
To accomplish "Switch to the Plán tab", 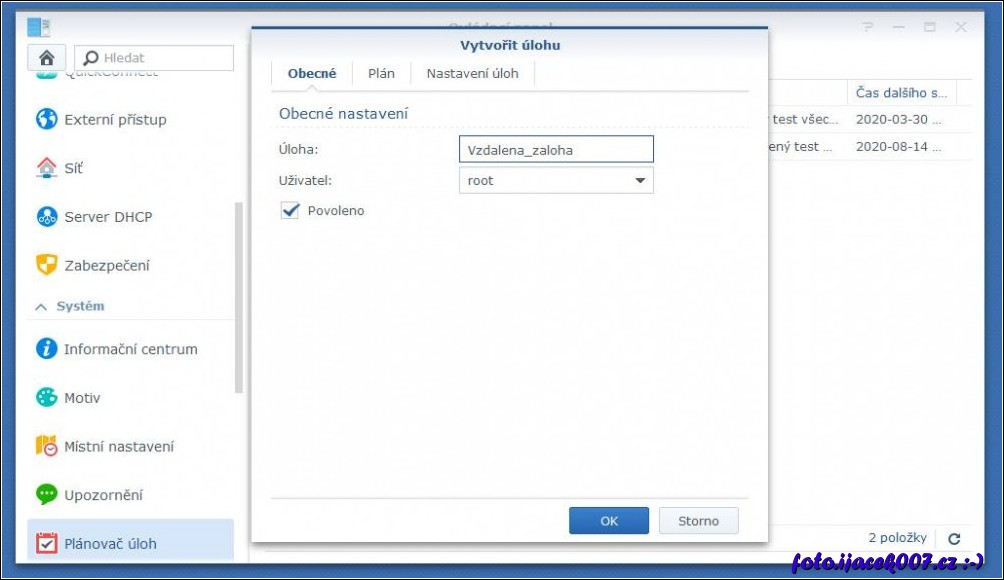I will point(381,74).
